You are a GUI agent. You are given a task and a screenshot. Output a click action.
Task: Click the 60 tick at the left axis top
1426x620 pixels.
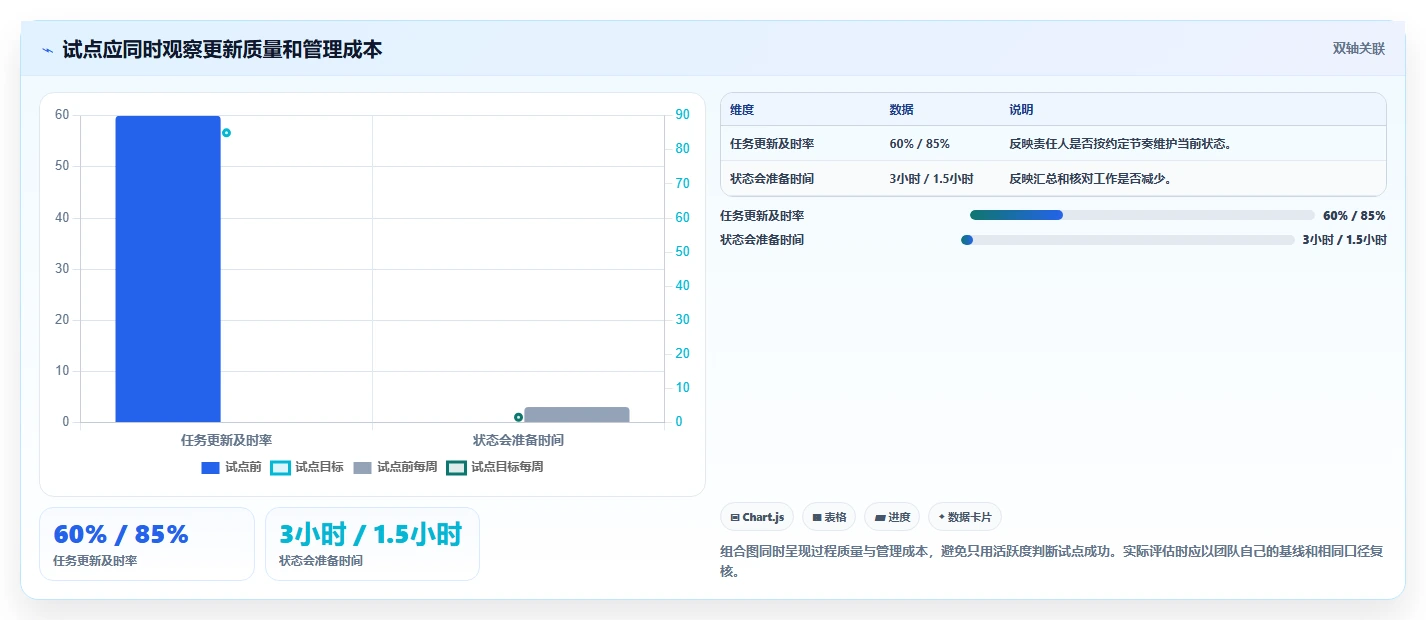click(x=62, y=115)
